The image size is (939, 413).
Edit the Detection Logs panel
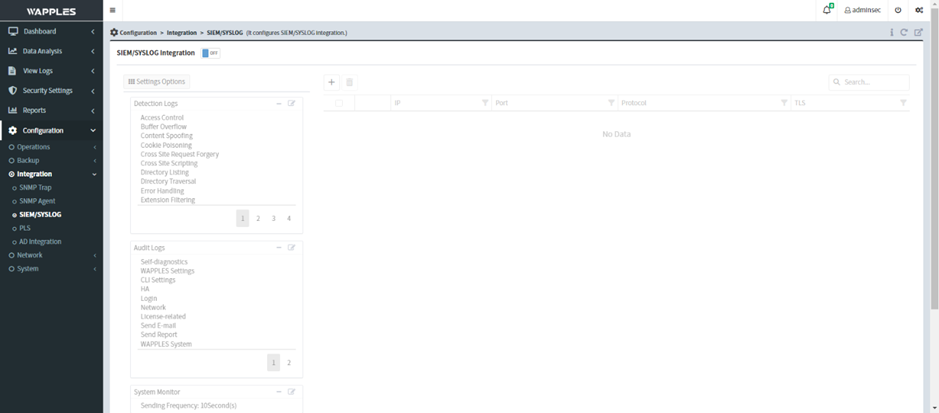tap(292, 103)
